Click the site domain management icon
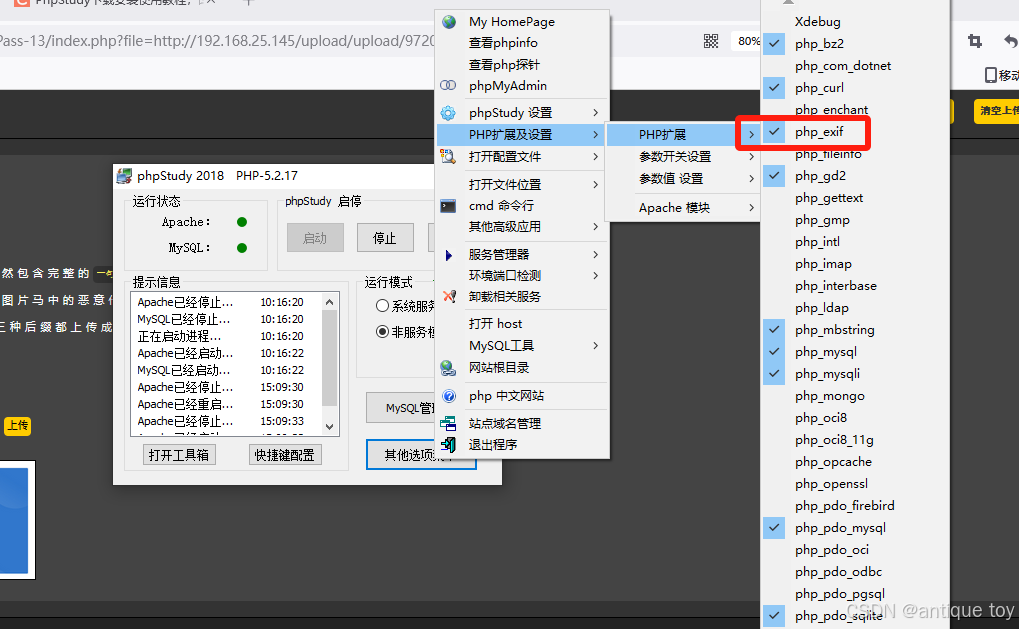The height and width of the screenshot is (629, 1019). [x=448, y=424]
